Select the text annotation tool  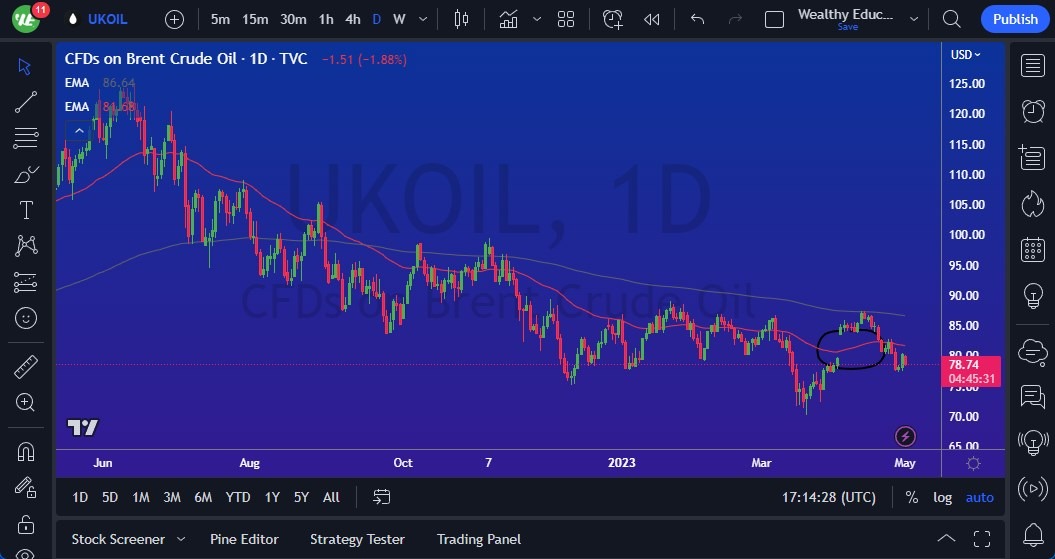tap(26, 210)
